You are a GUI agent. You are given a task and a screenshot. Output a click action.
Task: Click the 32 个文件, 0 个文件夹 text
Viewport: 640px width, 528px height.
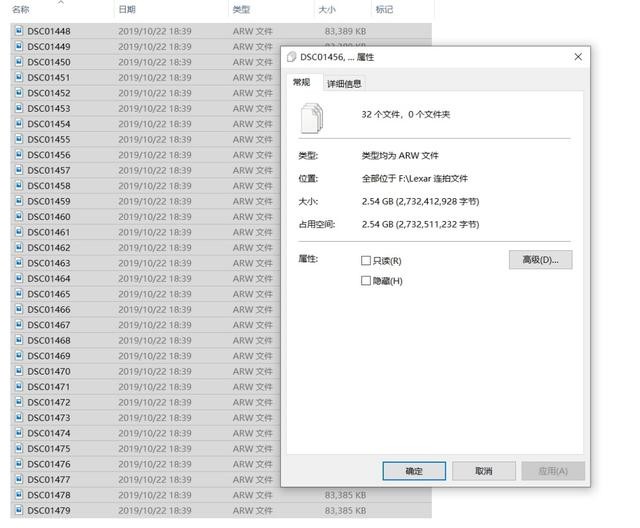[x=406, y=114]
